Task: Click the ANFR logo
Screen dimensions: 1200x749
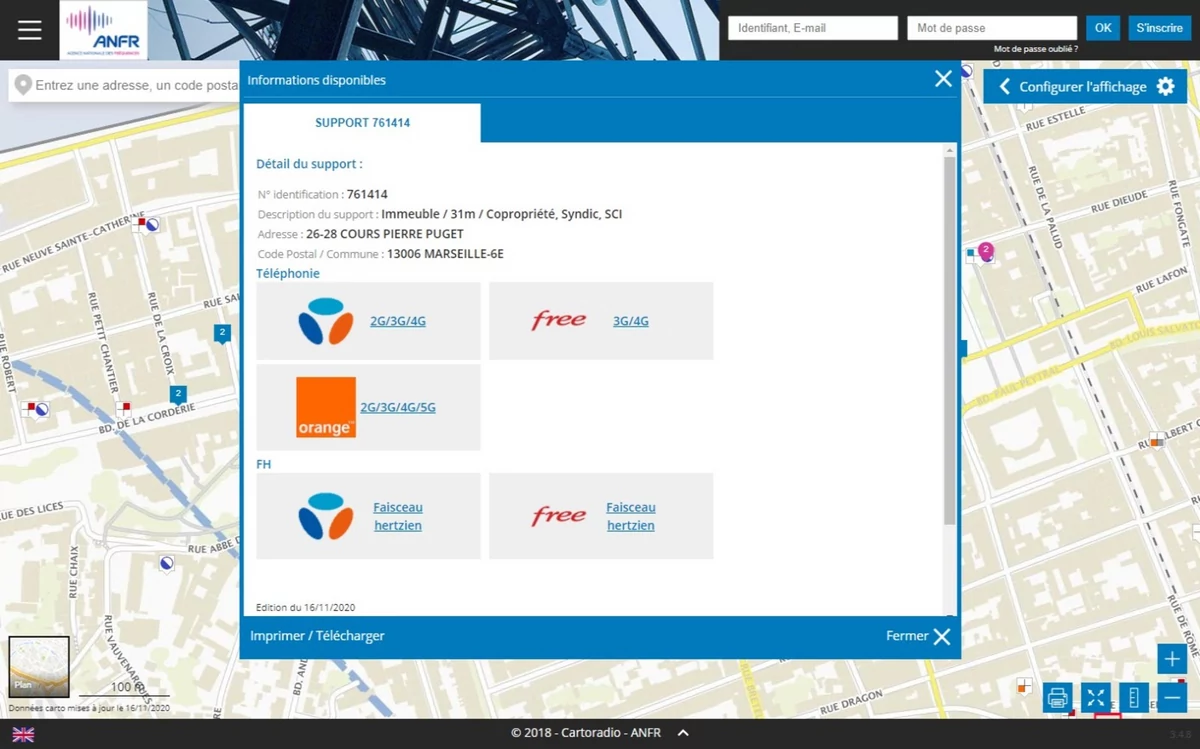Action: coord(103,30)
